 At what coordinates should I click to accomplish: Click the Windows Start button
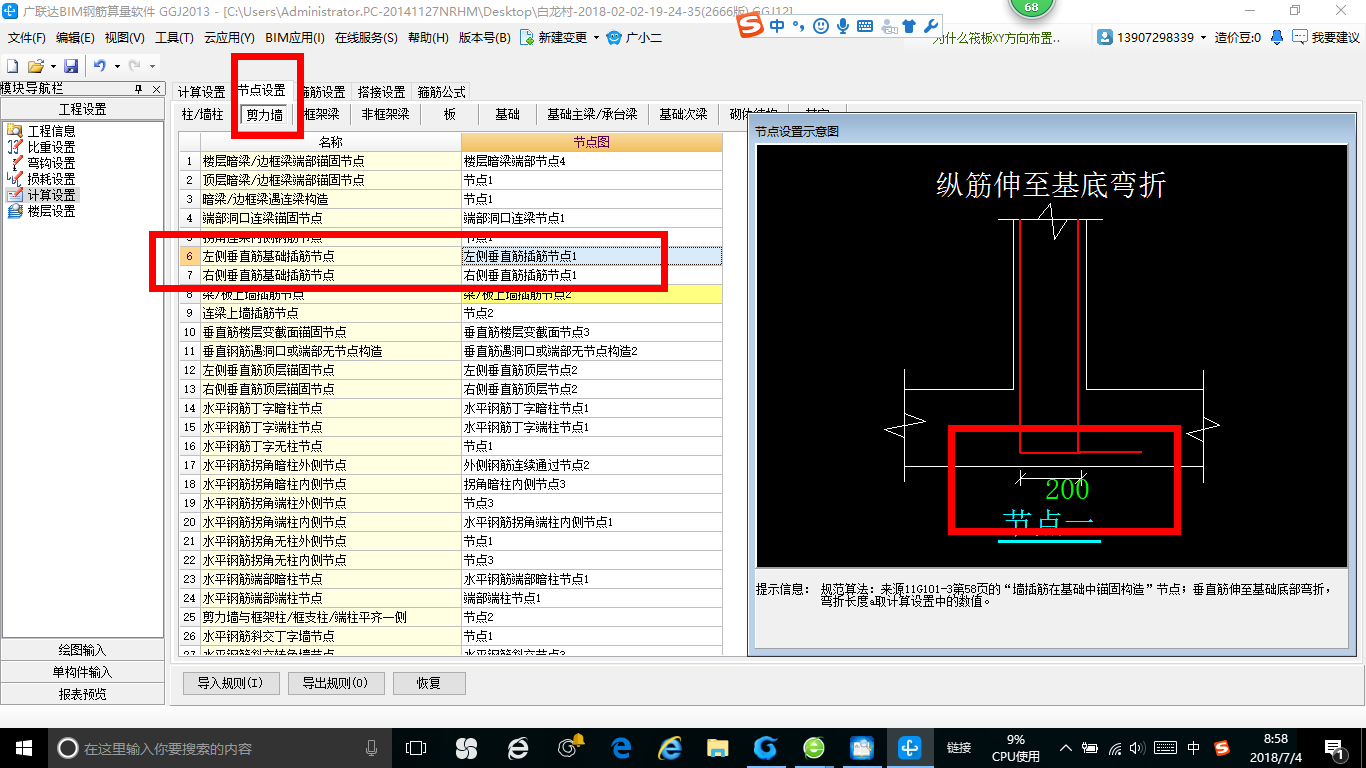[x=23, y=748]
